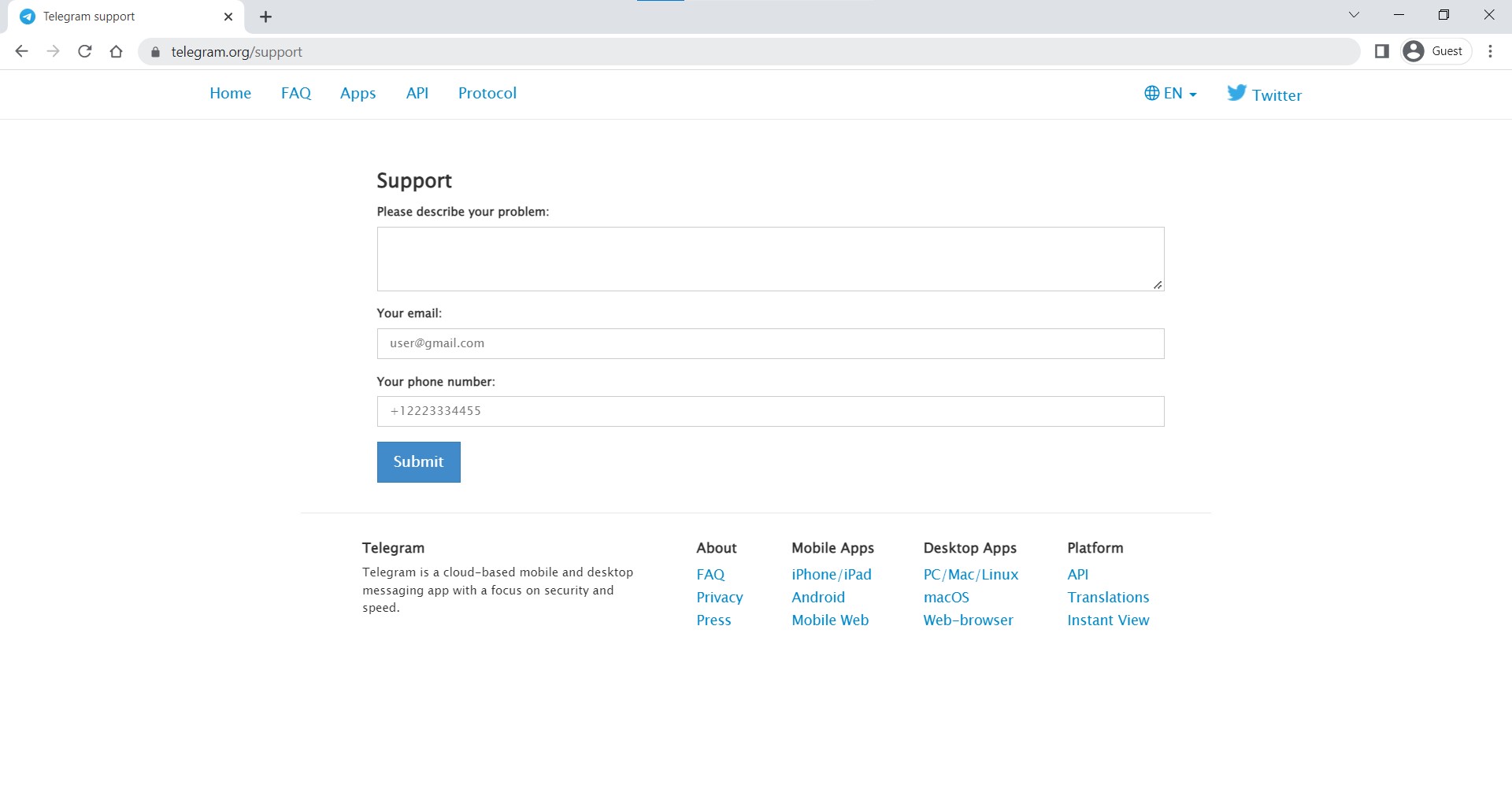
Task: Minimize the browser window
Action: click(x=1399, y=15)
